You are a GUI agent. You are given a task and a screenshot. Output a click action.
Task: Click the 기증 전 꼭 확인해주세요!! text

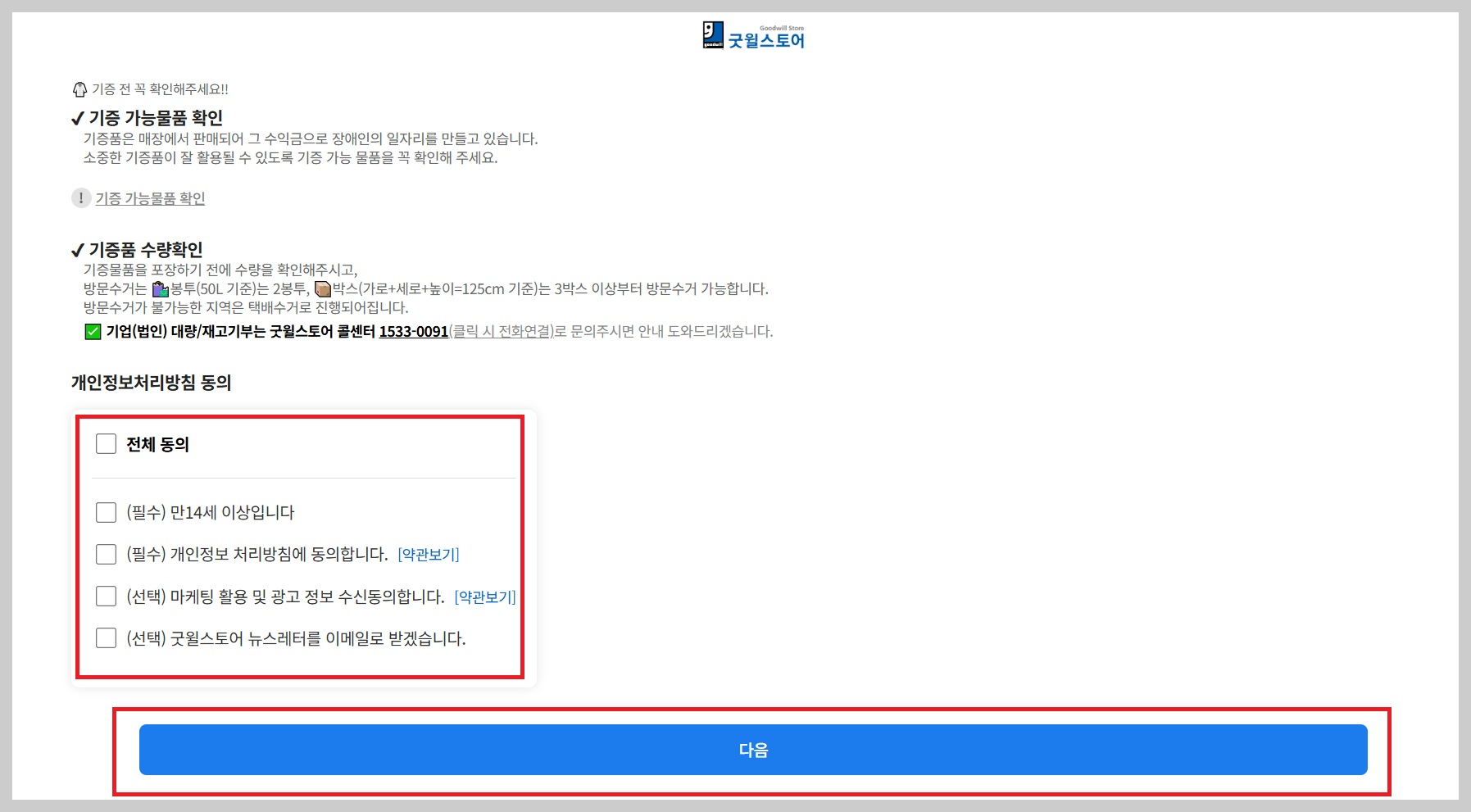tap(160, 89)
